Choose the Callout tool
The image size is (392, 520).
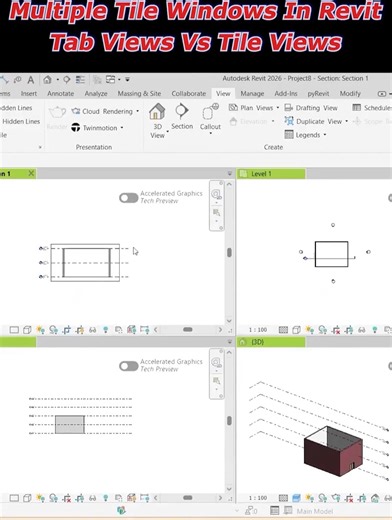coord(210,117)
